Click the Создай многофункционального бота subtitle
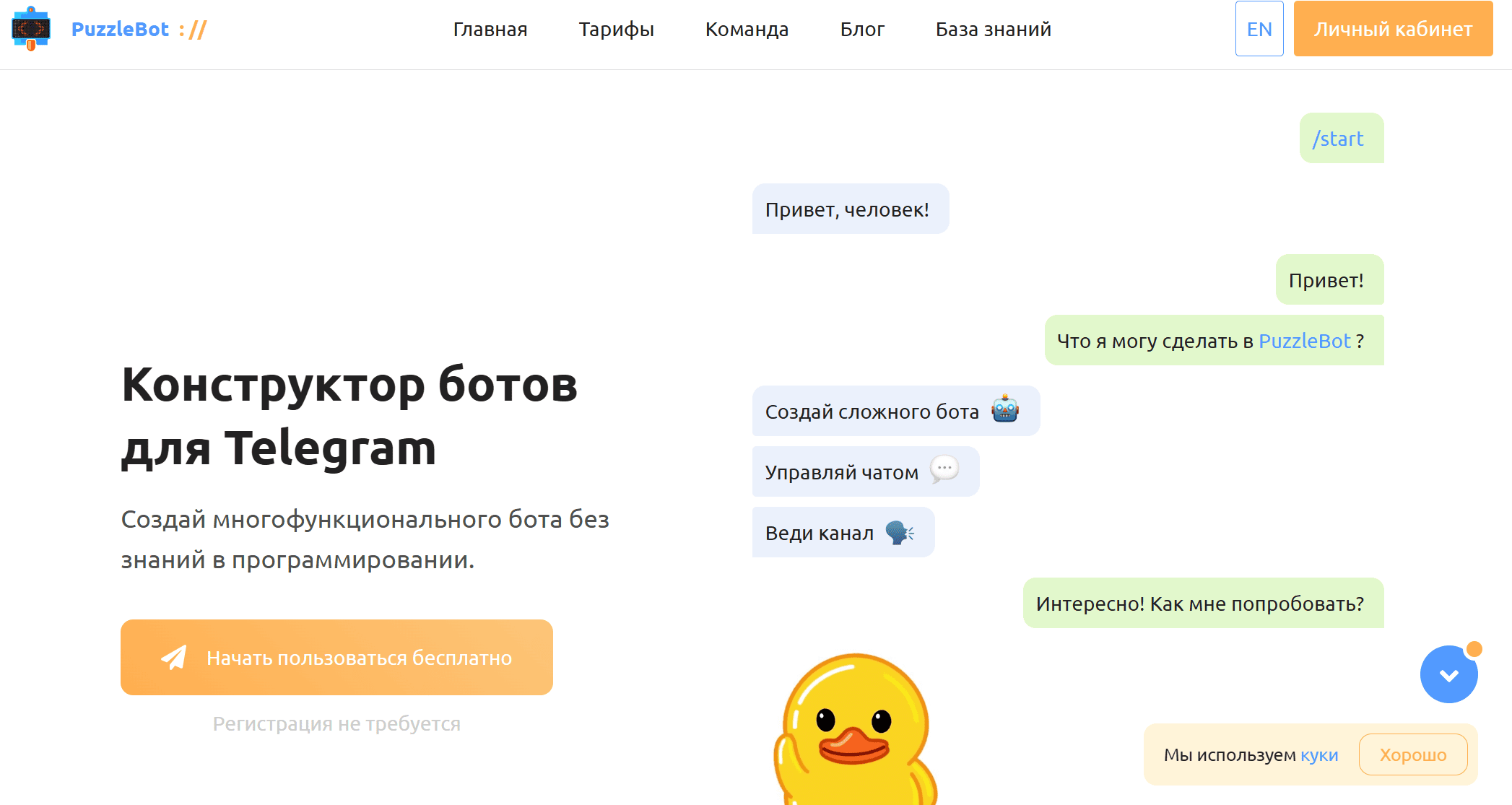This screenshot has width=1512, height=805. [365, 539]
